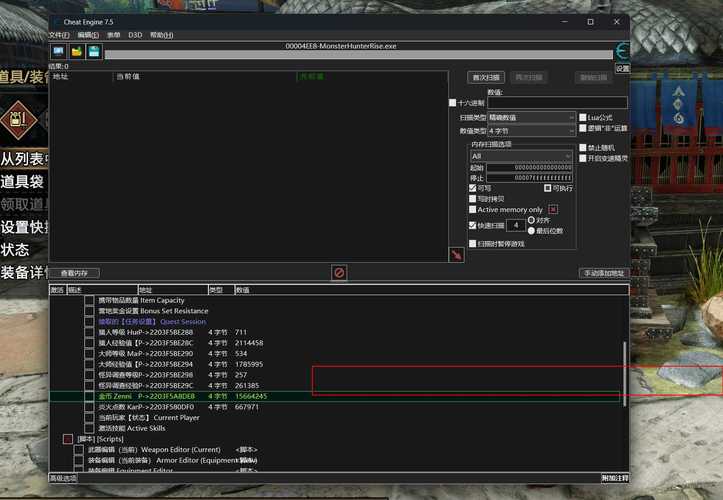Open the All memory region dropdown
This screenshot has width=723, height=500.
coord(521,156)
